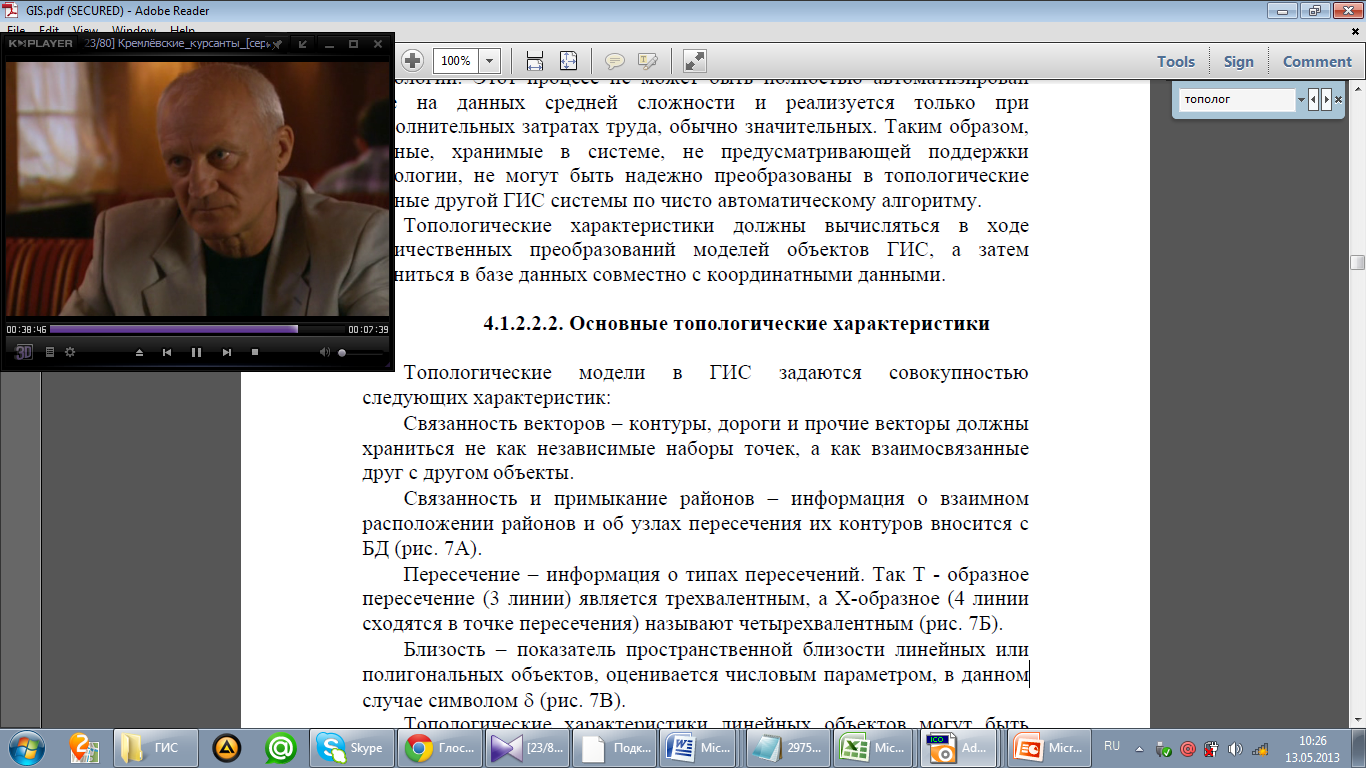The width and height of the screenshot is (1366, 768).
Task: Switch to KMPlayer [23/8... taskbar button
Action: 527,748
